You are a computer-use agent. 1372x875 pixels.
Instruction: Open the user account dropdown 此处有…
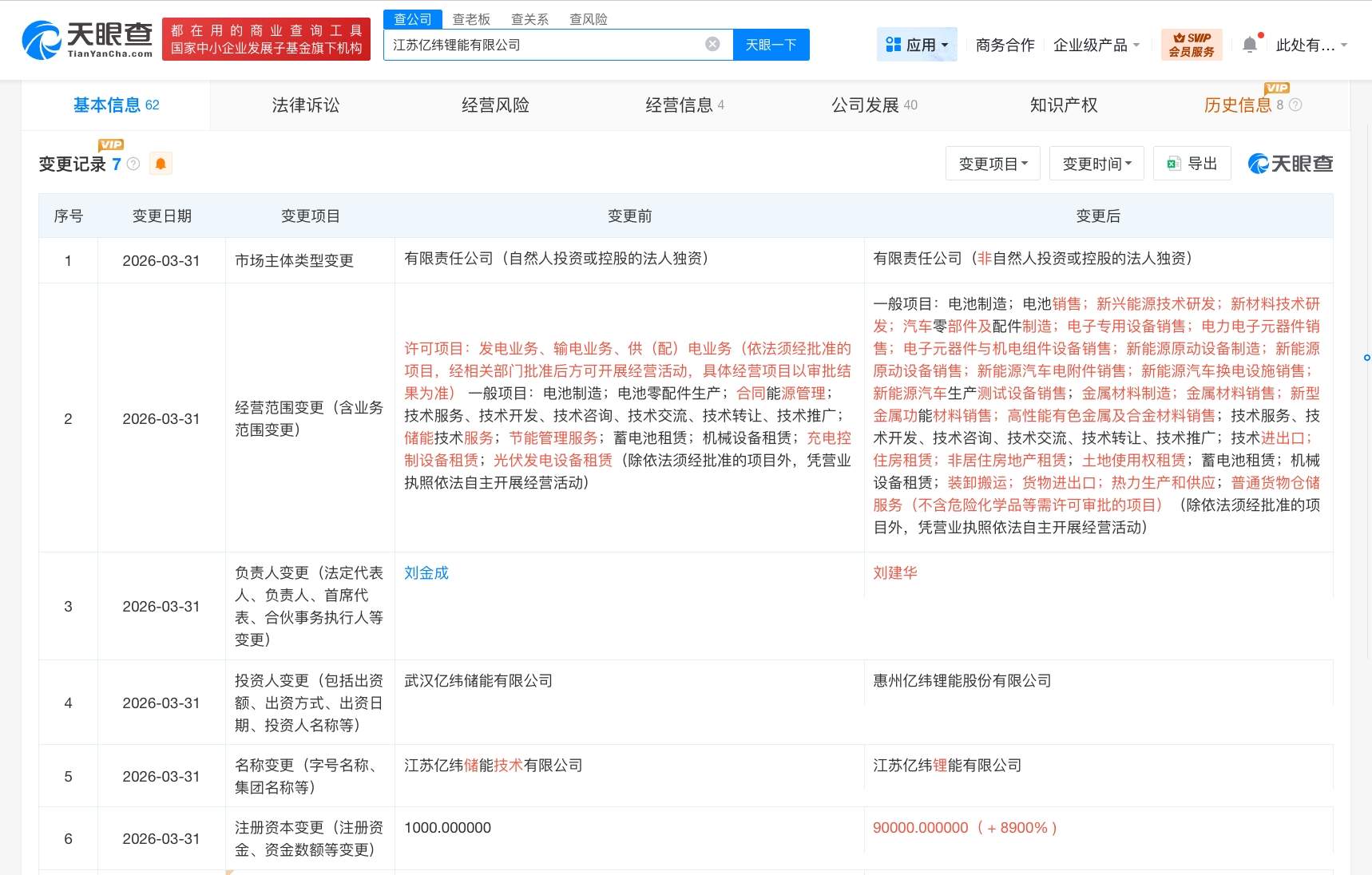[1311, 45]
